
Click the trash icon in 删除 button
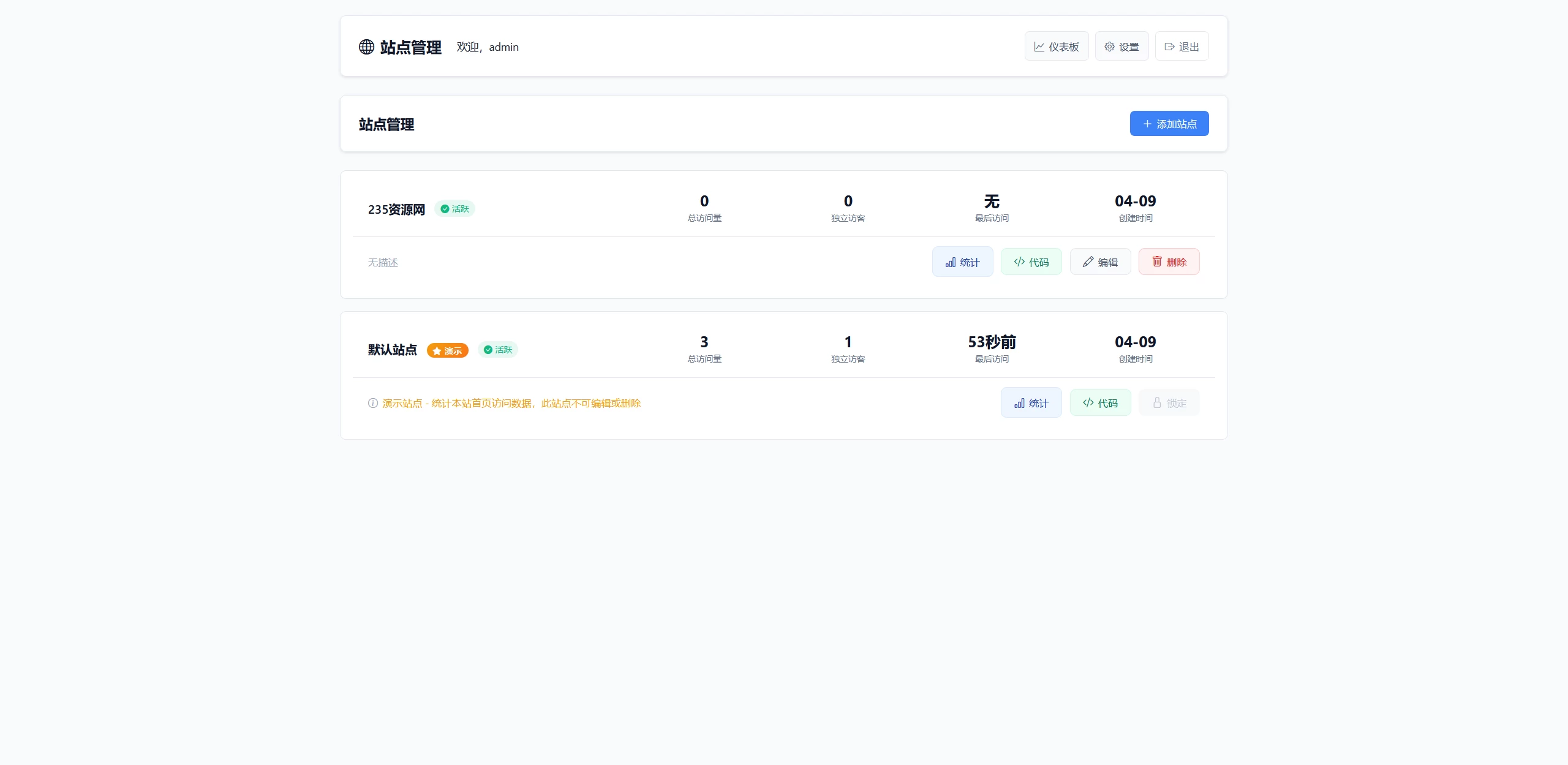pos(1157,262)
